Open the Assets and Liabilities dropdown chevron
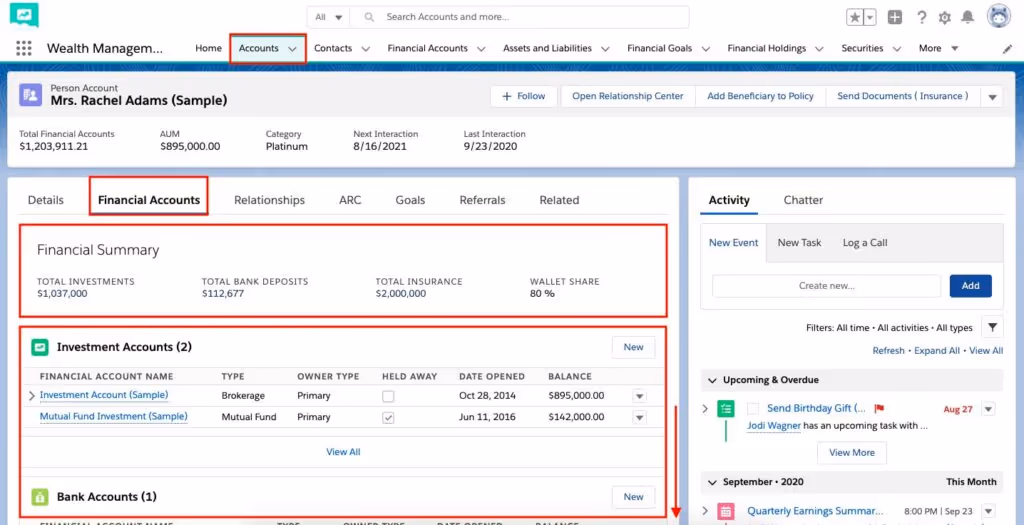Image resolution: width=1024 pixels, height=525 pixels. click(605, 48)
